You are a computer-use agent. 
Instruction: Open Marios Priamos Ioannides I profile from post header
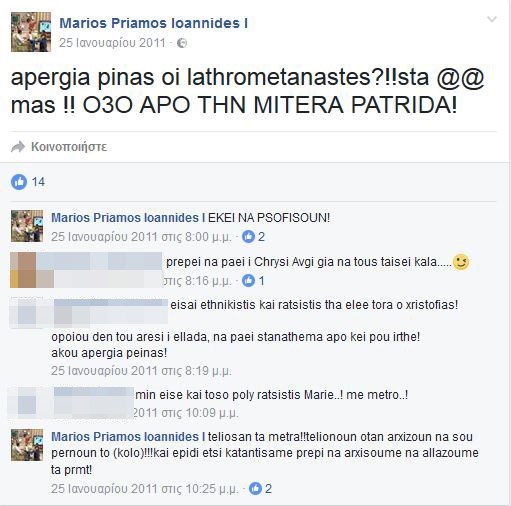tap(154, 23)
